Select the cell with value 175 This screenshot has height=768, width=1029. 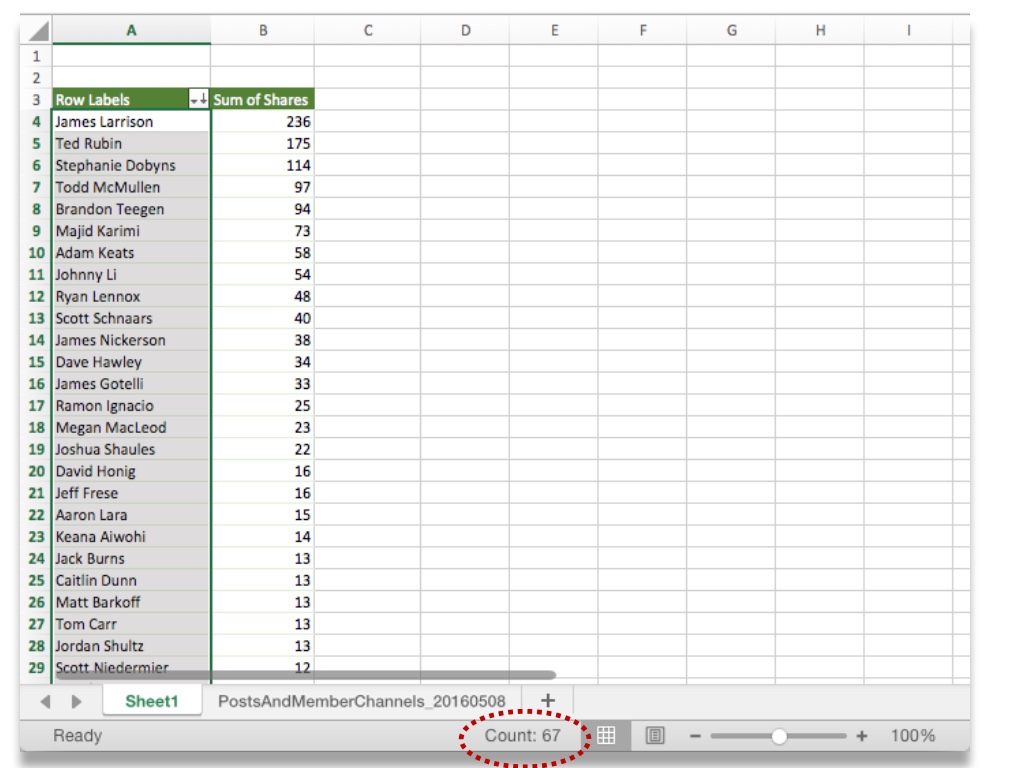(262, 143)
